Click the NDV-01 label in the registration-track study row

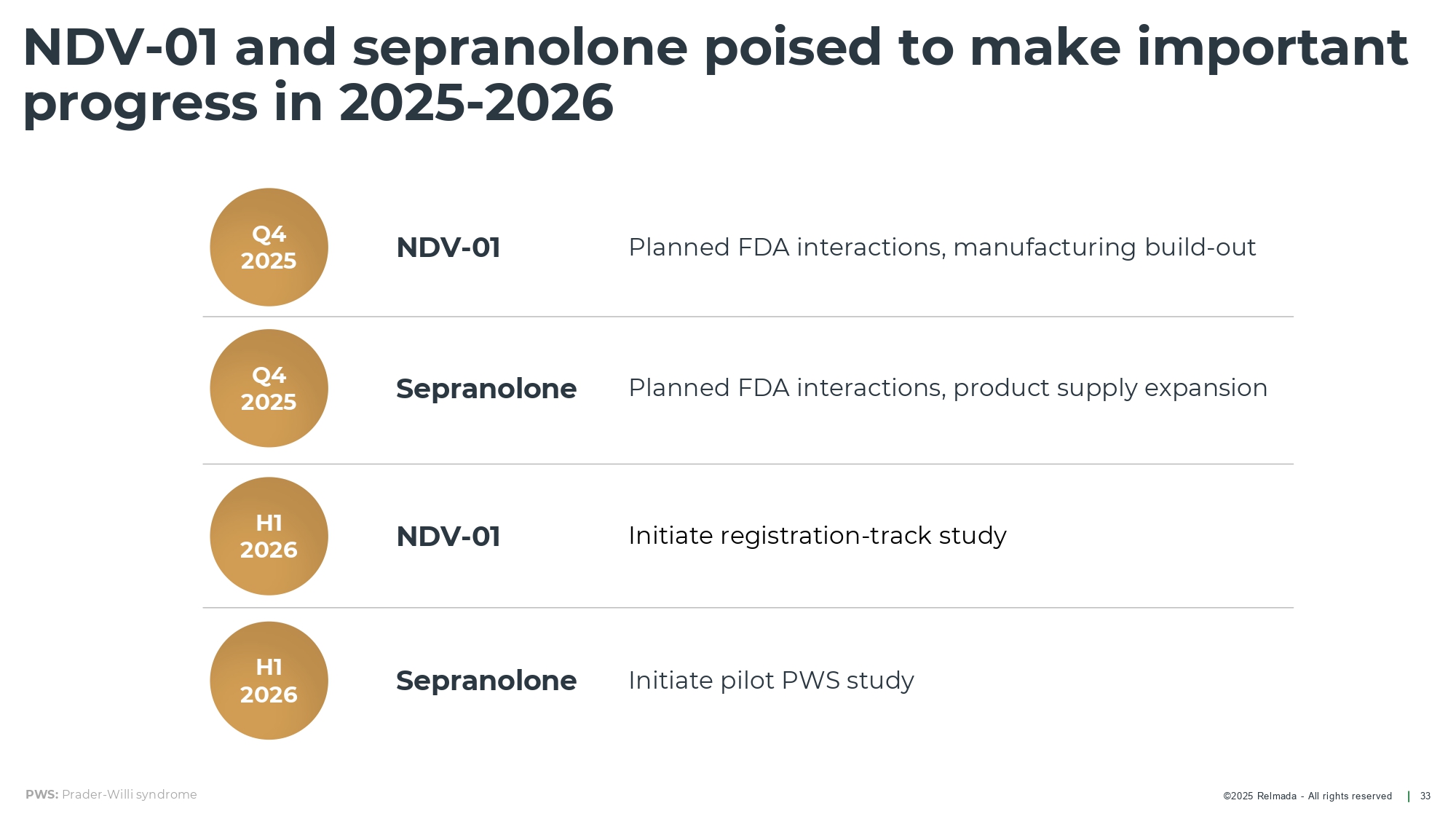[x=448, y=537]
